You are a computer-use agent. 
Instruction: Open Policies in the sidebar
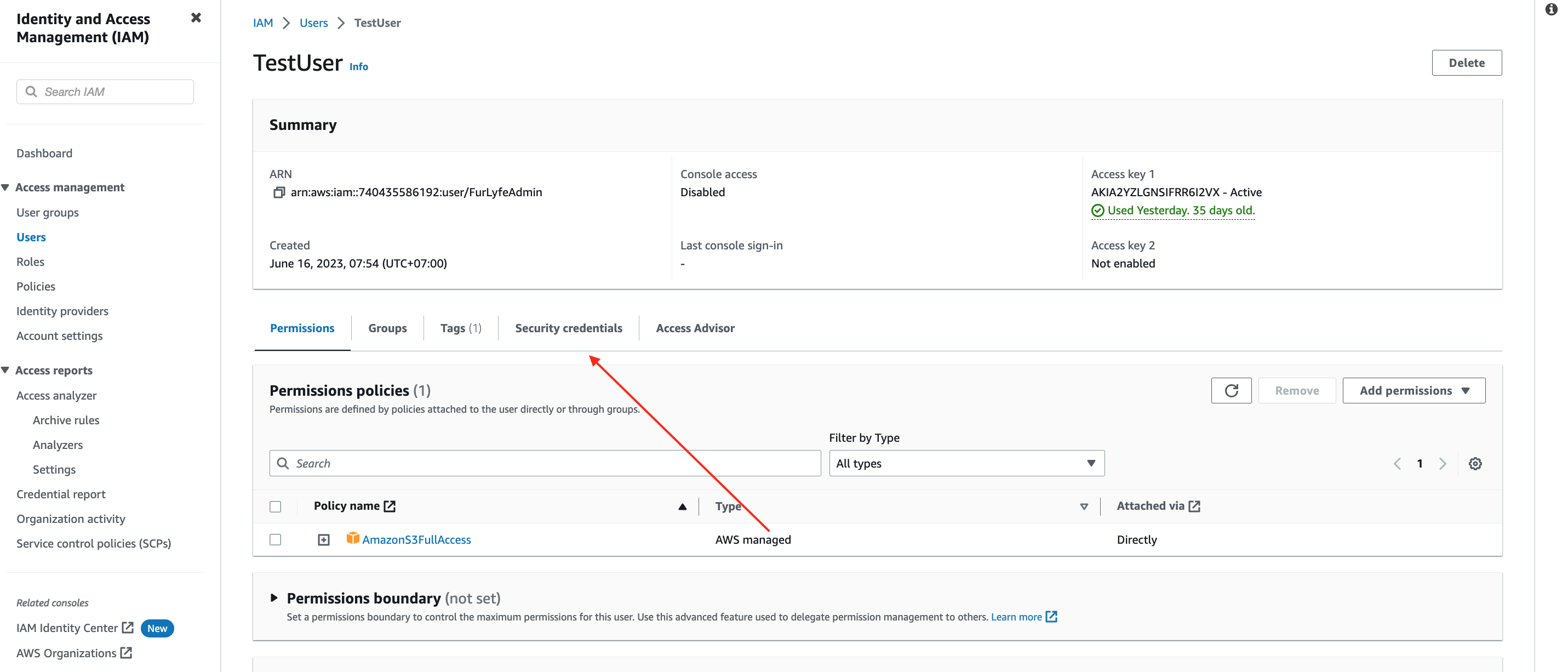(x=36, y=286)
